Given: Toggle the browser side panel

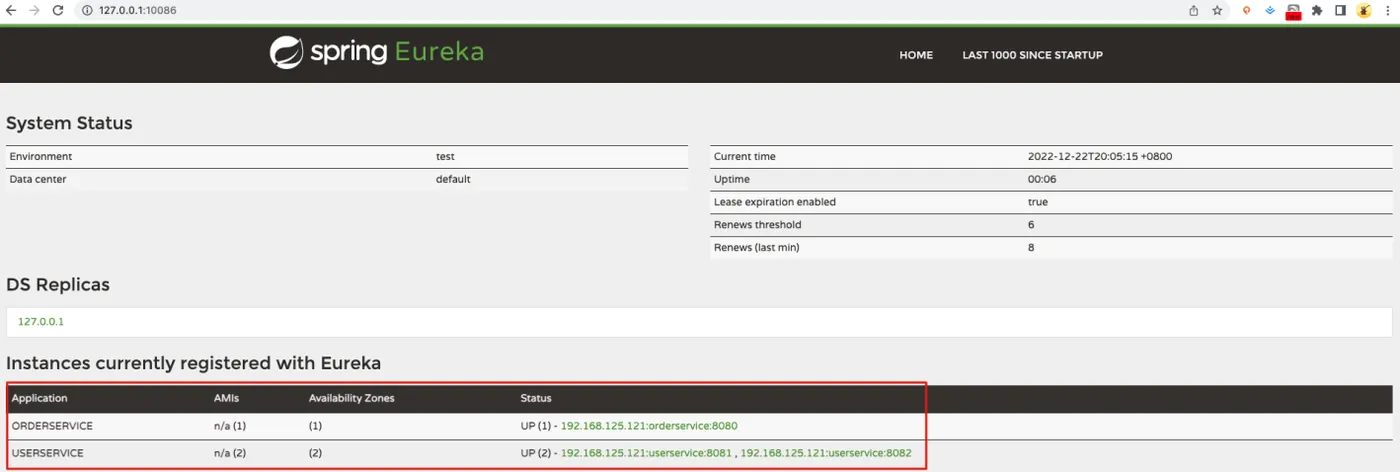Looking at the screenshot, I should (1340, 10).
